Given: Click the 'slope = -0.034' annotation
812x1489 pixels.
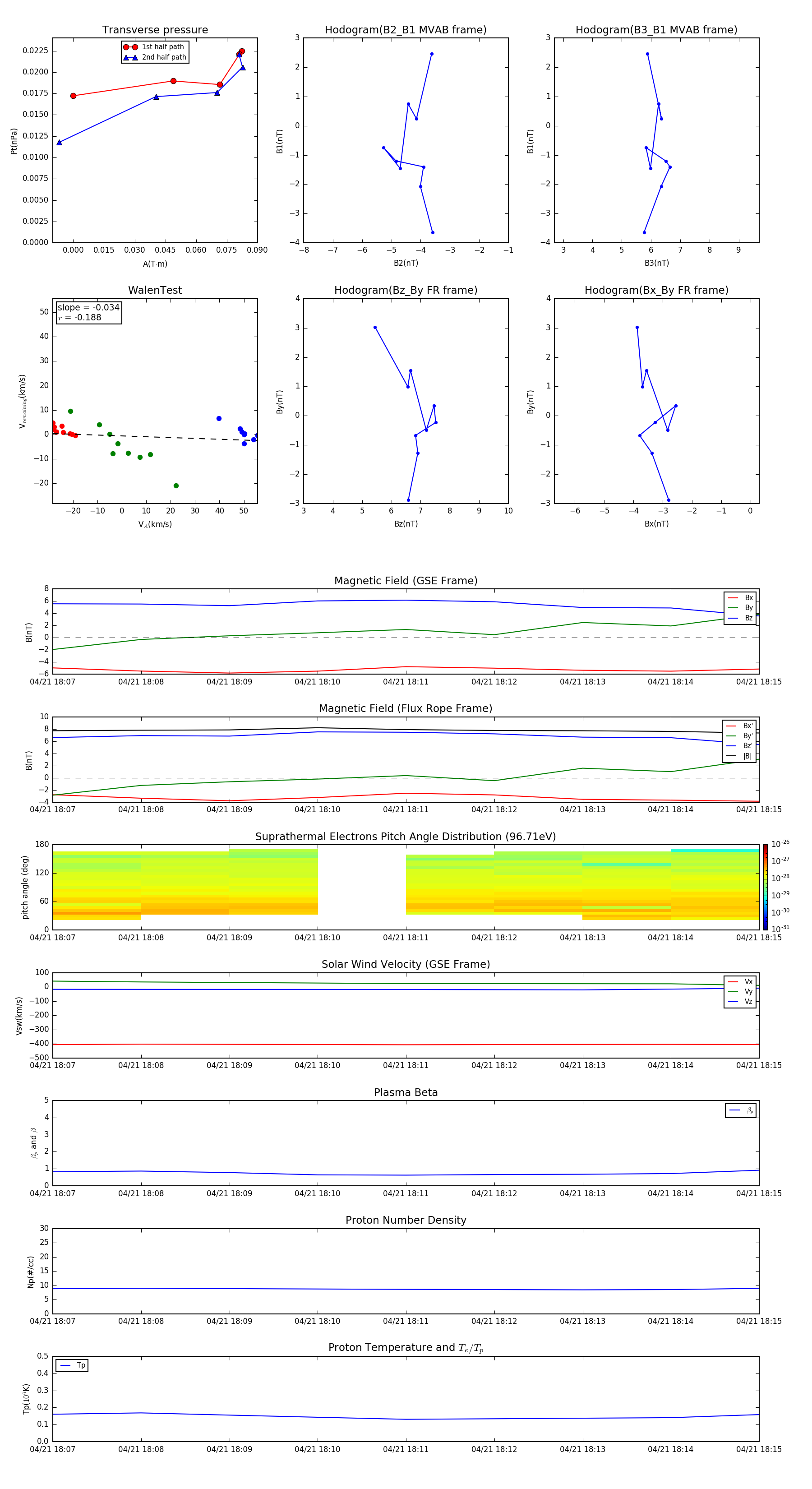Looking at the screenshot, I should pos(88,308).
